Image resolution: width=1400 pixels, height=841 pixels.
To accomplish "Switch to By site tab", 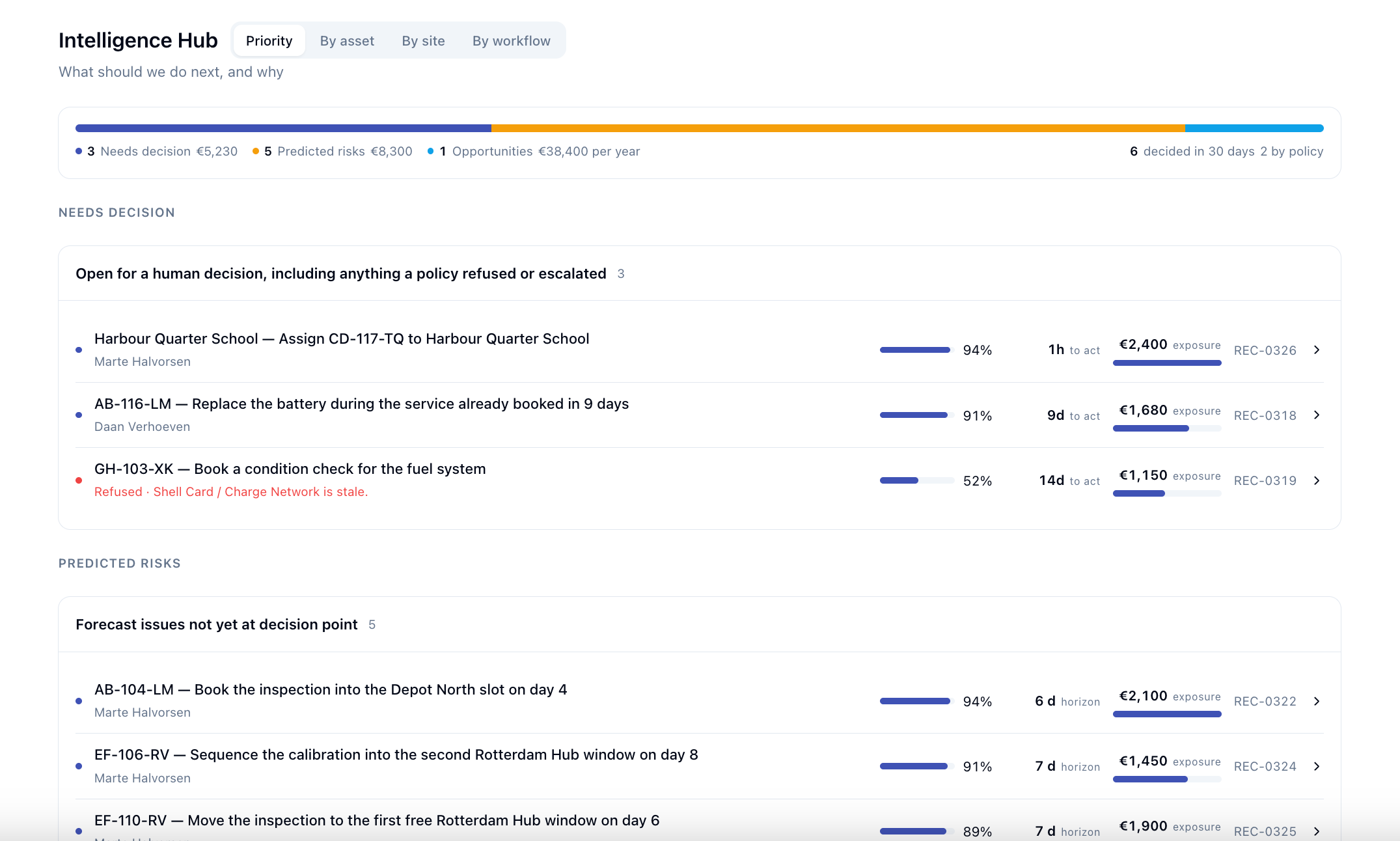I will point(423,40).
